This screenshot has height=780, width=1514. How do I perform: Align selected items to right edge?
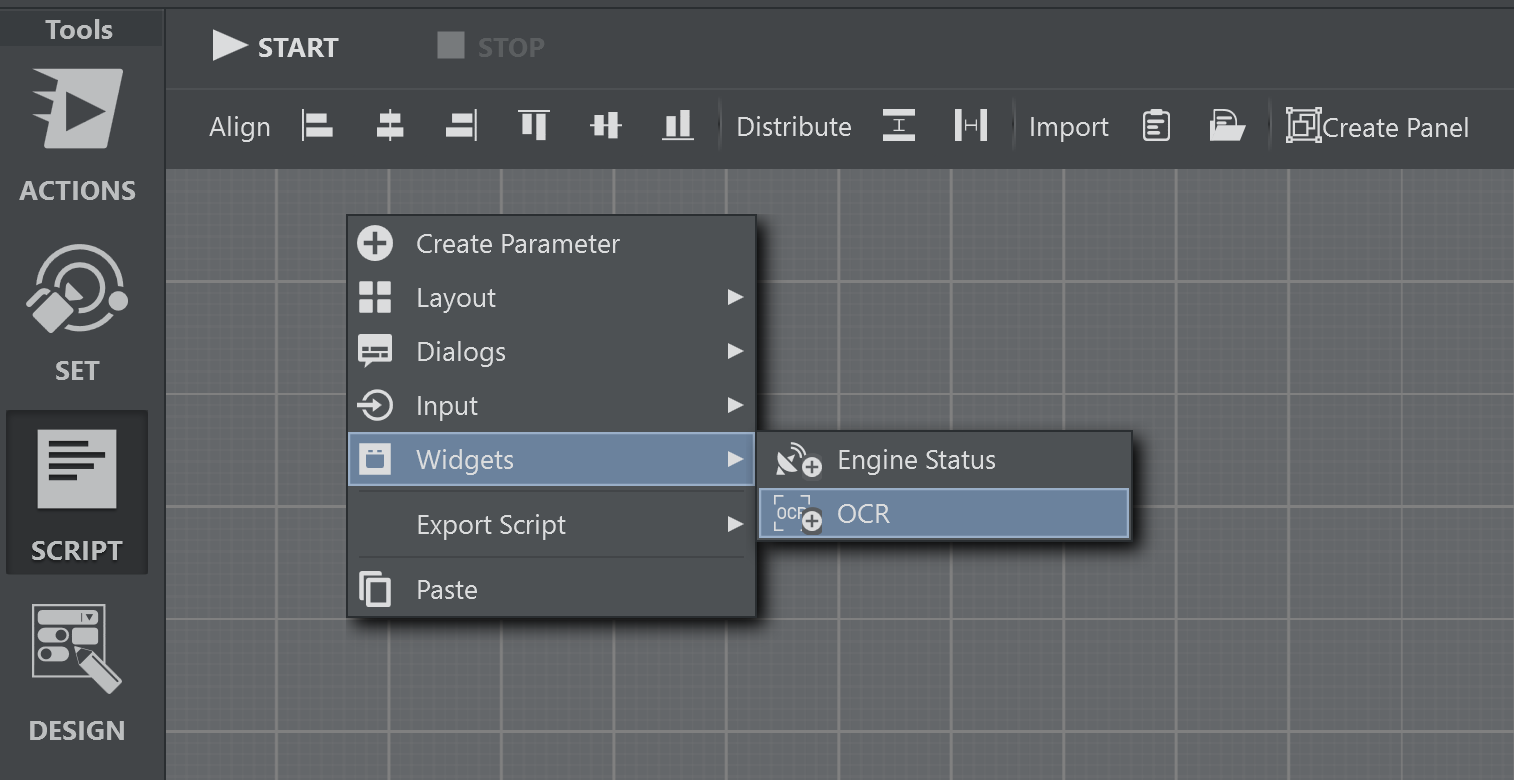point(461,126)
